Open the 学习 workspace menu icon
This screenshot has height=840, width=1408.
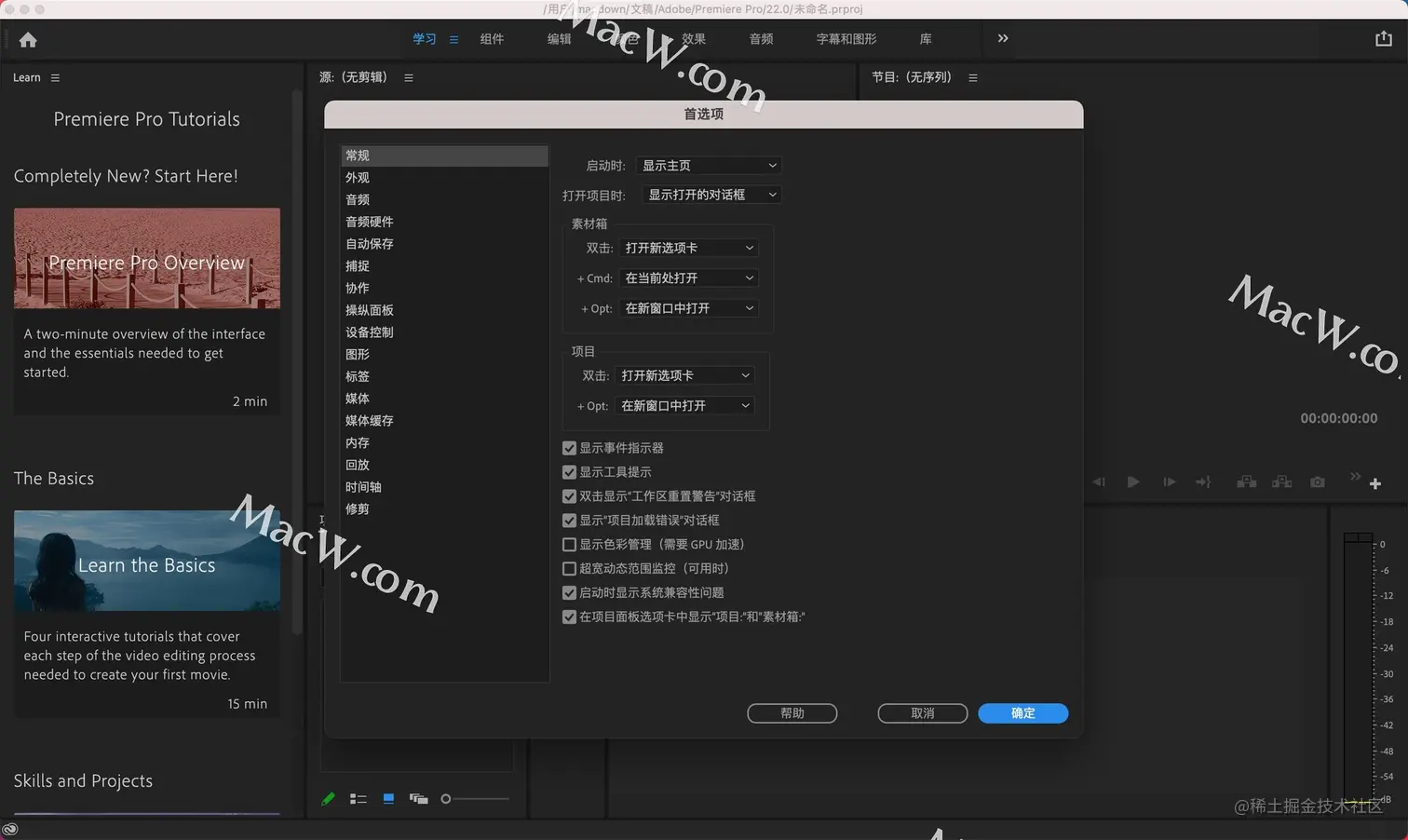pyautogui.click(x=454, y=39)
